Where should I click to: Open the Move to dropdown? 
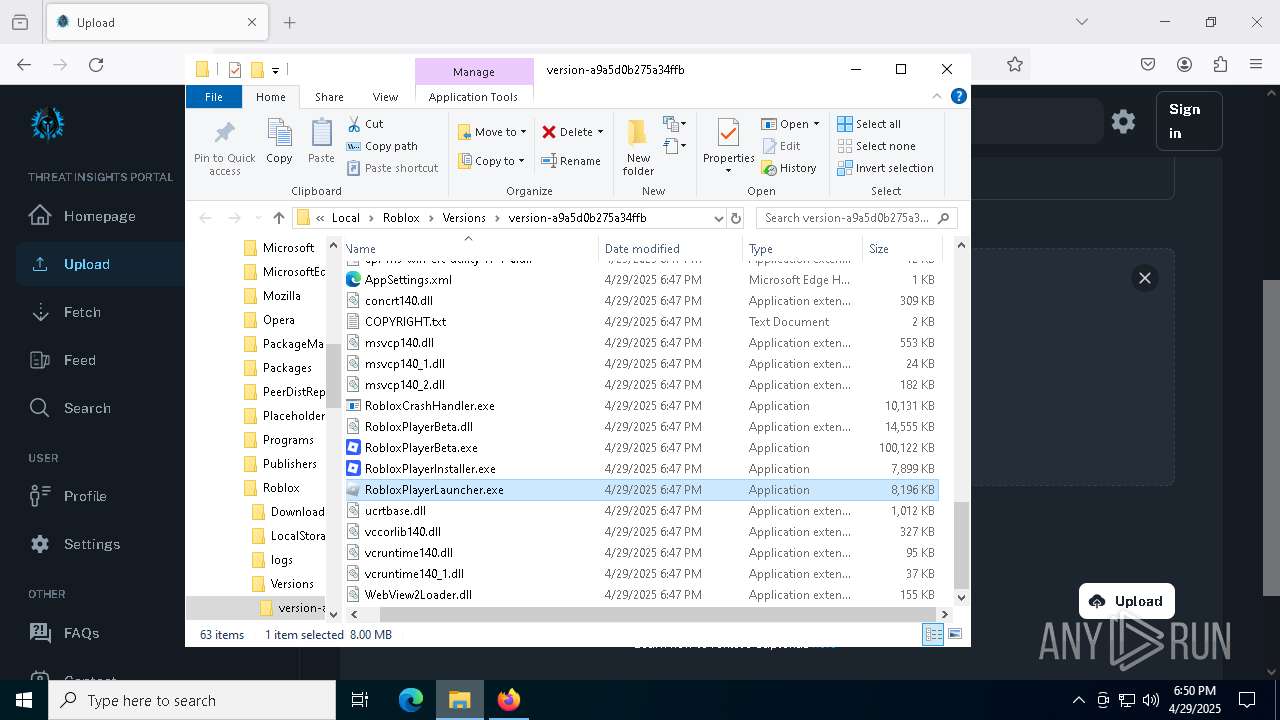[x=491, y=132]
